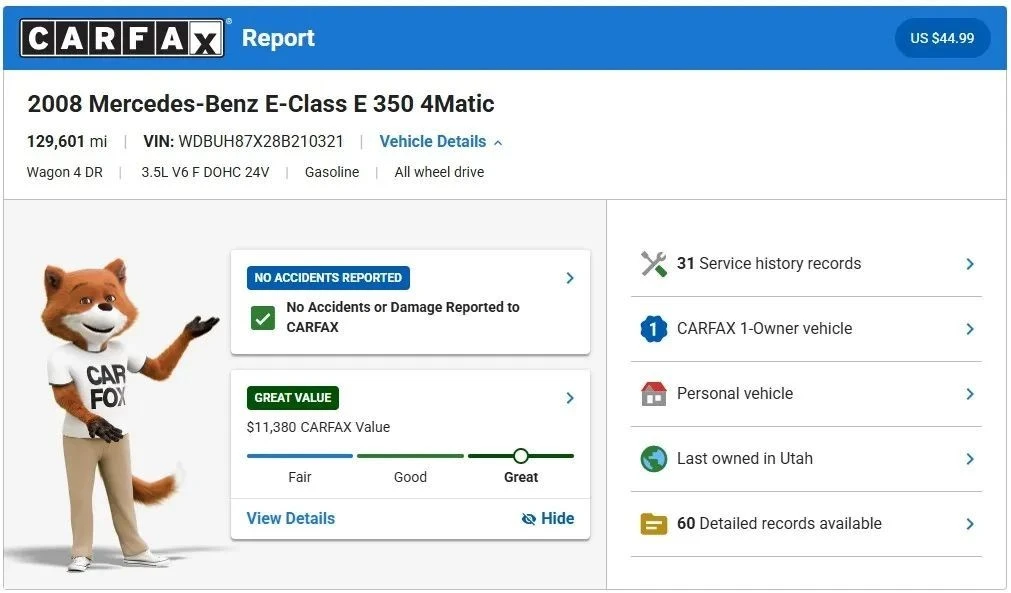The width and height of the screenshot is (1011, 593).
Task: Expand the Great Value card chevron
Action: click(x=569, y=398)
